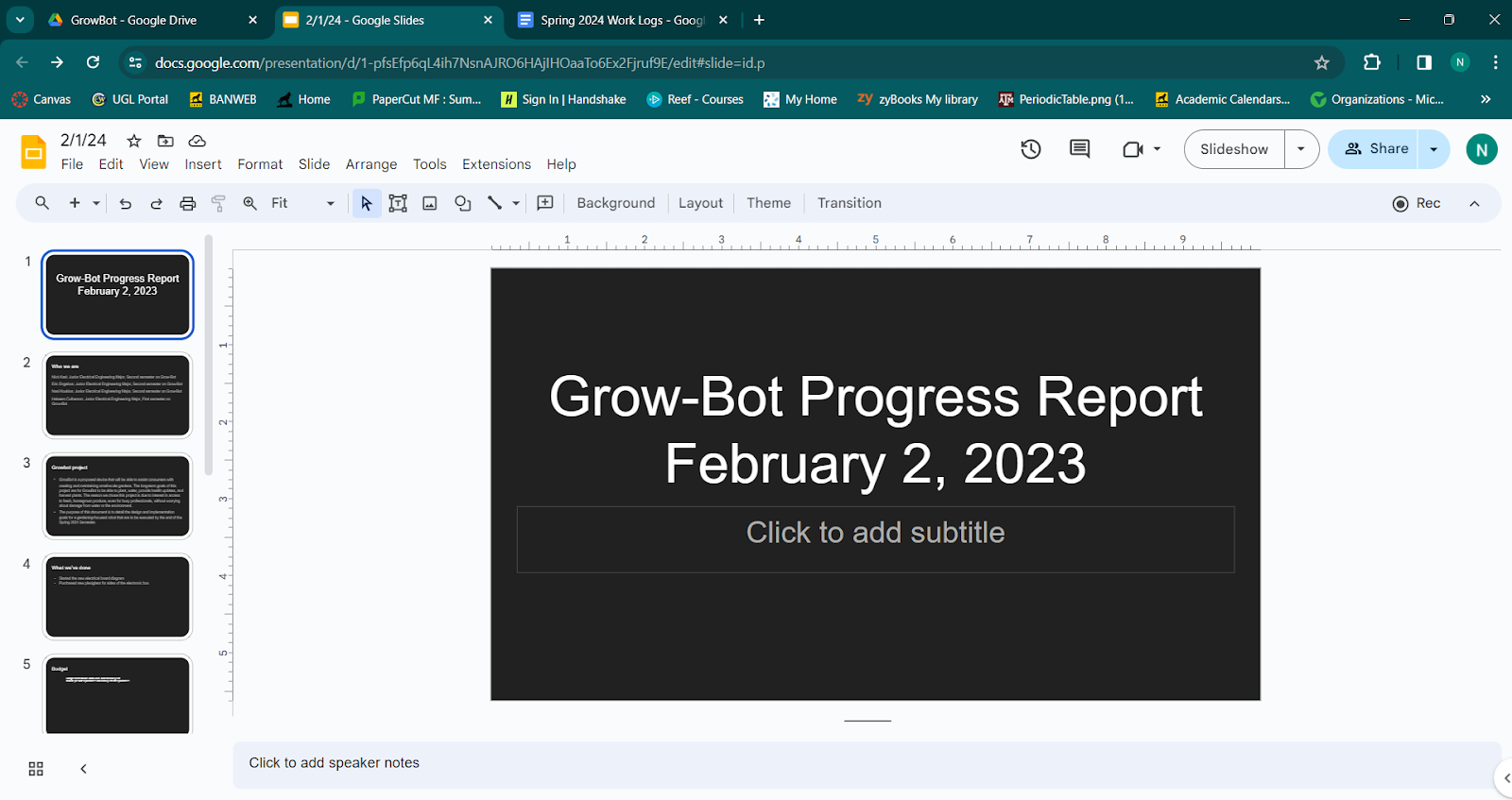Image resolution: width=1512 pixels, height=800 pixels.
Task: Open the File menu
Action: [72, 164]
